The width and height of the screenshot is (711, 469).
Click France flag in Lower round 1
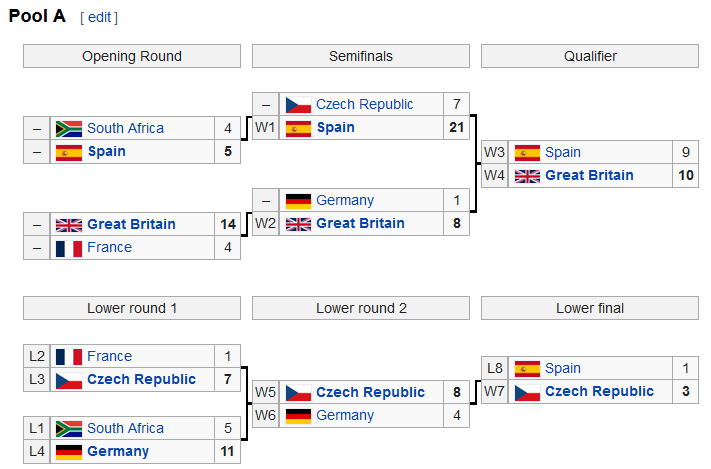[x=68, y=356]
